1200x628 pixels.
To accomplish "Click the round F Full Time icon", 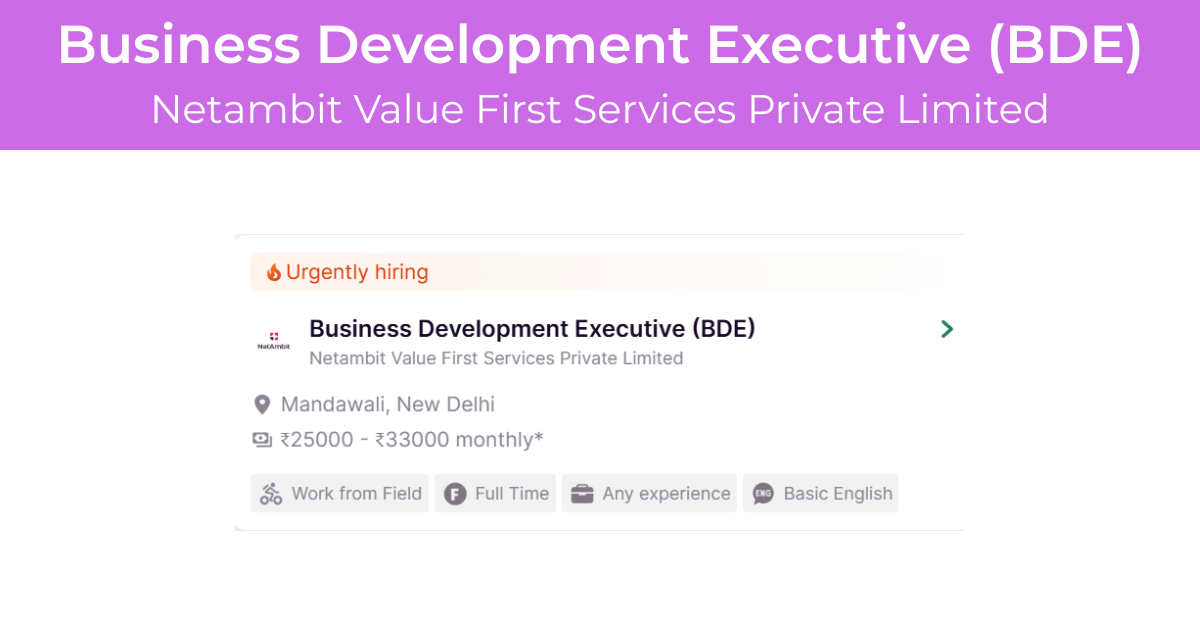I will click(x=455, y=493).
